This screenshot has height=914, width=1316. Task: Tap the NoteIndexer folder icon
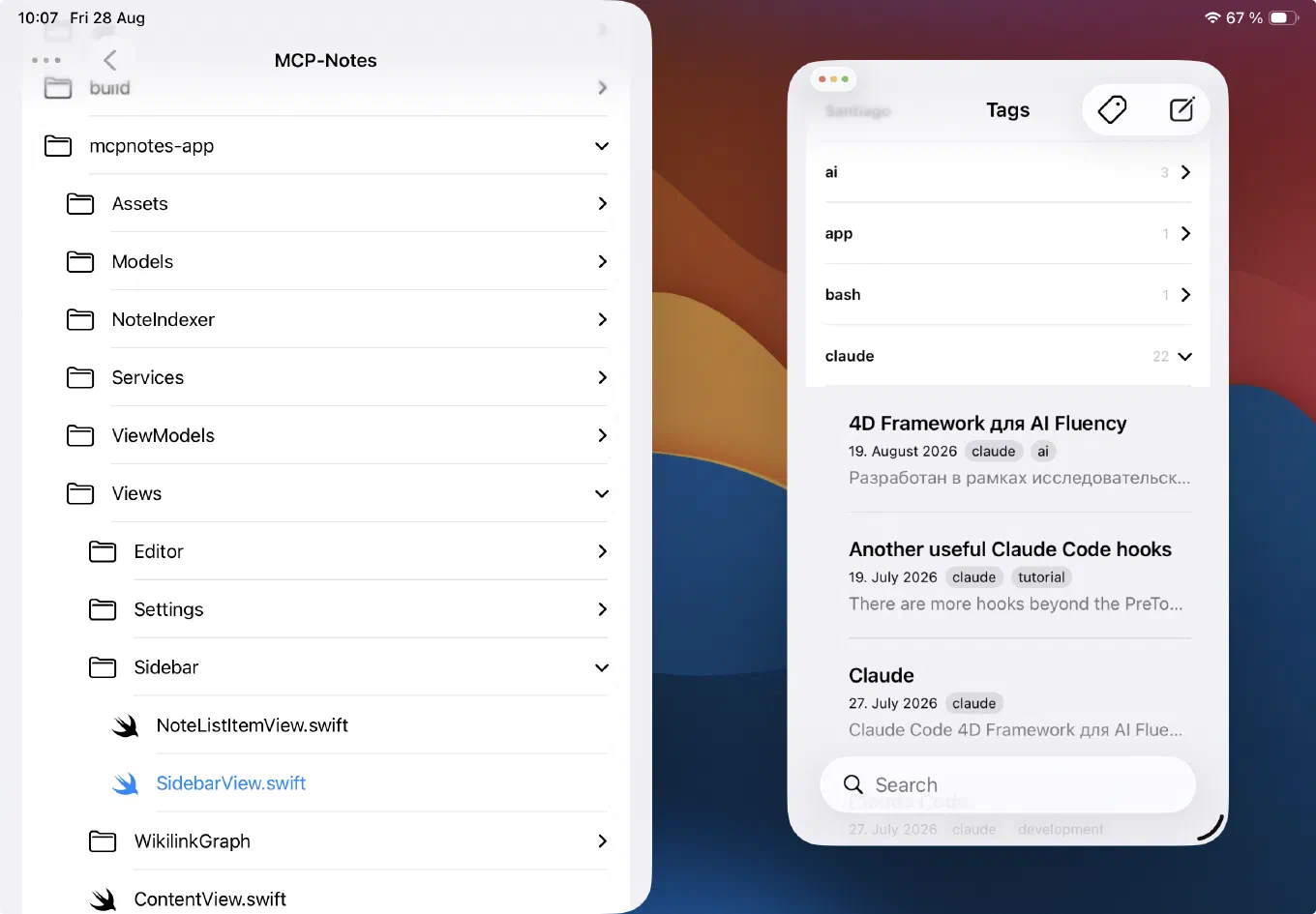point(80,320)
